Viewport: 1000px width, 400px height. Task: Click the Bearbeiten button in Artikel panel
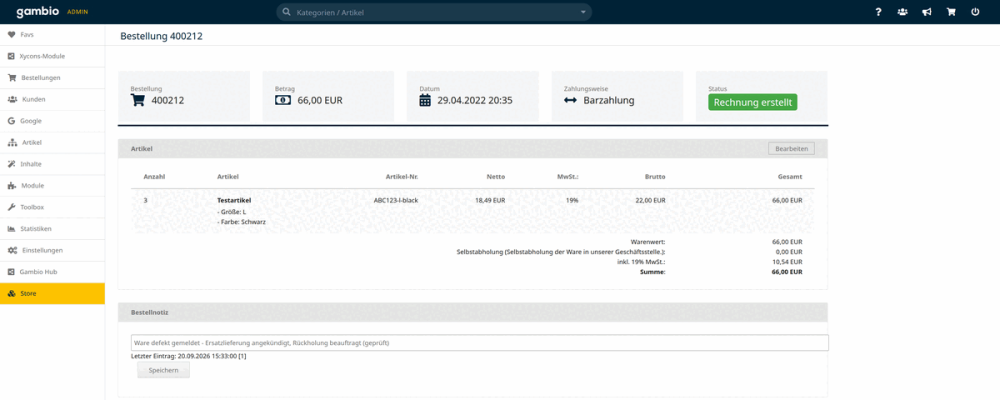[791, 149]
